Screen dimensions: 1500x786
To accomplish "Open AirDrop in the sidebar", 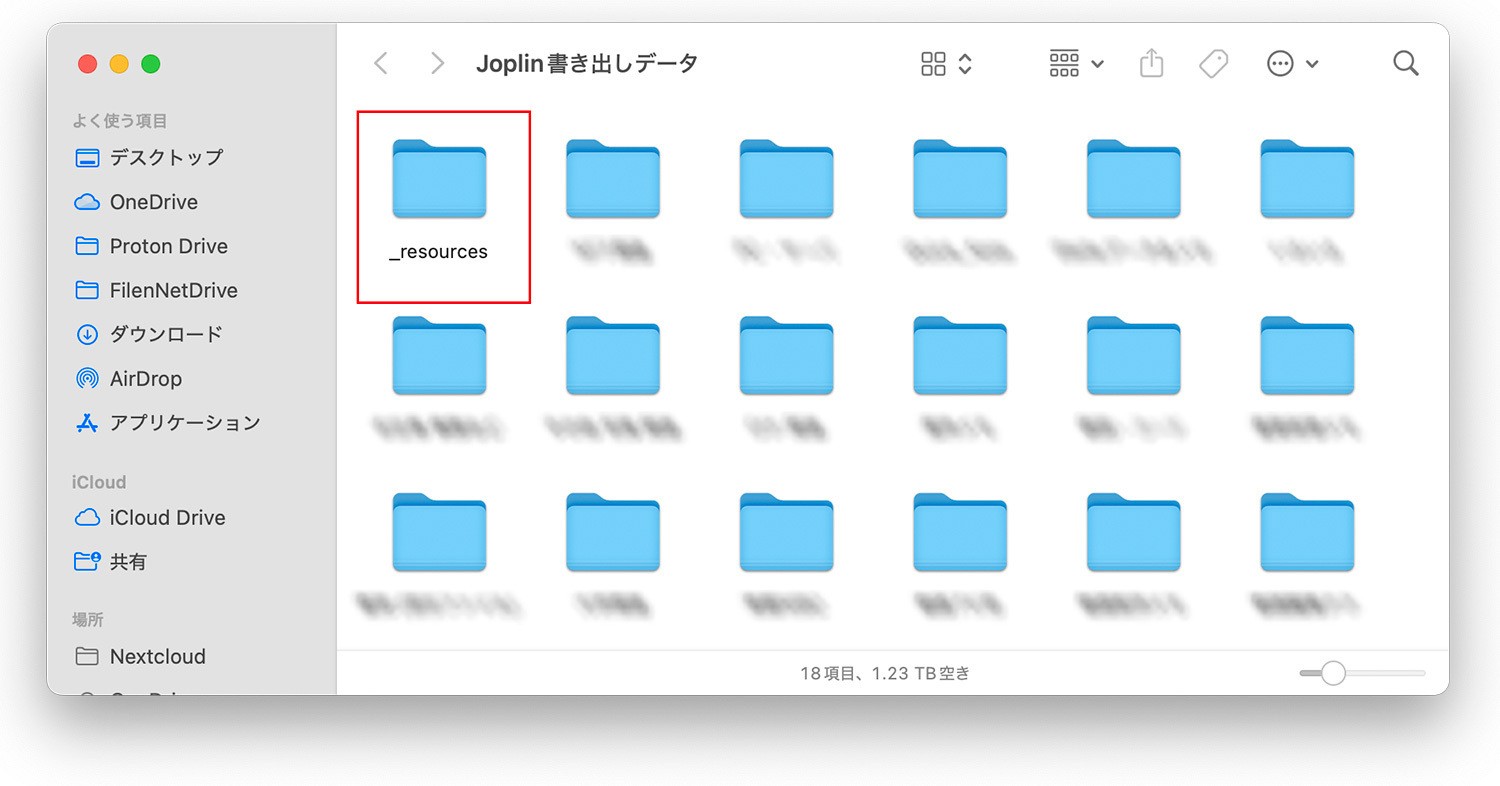I will coord(145,379).
